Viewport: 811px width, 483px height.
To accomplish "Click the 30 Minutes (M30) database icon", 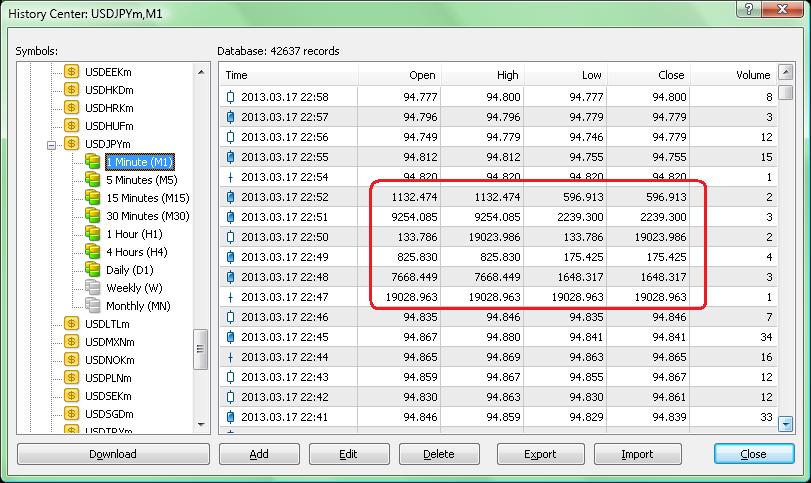I will pyautogui.click(x=93, y=216).
